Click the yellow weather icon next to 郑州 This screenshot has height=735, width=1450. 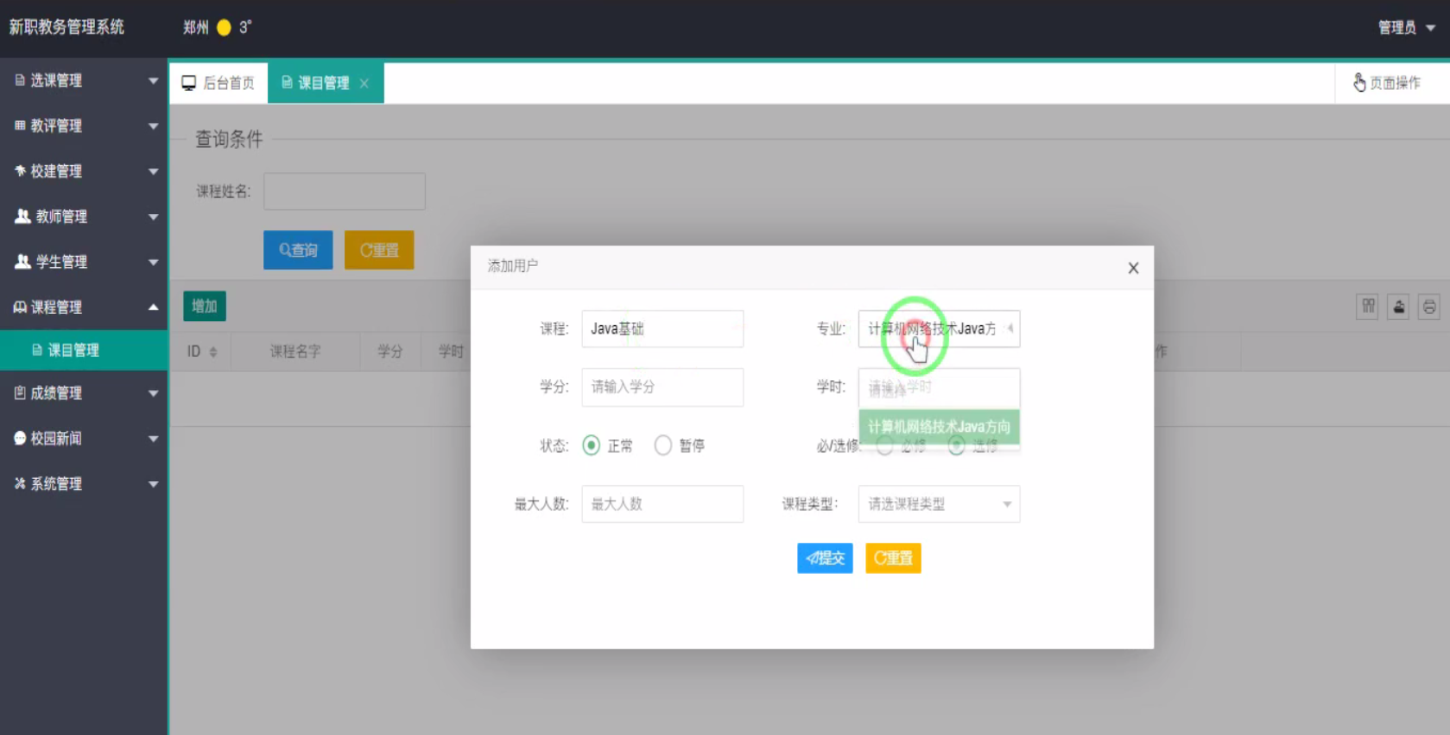[x=224, y=28]
